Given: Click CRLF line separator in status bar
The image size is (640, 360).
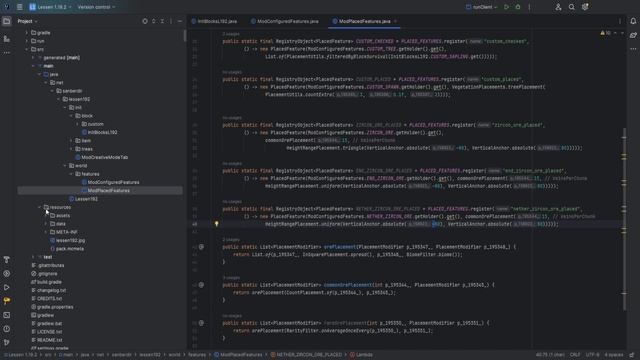Looking at the screenshot, I should pyautogui.click(x=575, y=355).
